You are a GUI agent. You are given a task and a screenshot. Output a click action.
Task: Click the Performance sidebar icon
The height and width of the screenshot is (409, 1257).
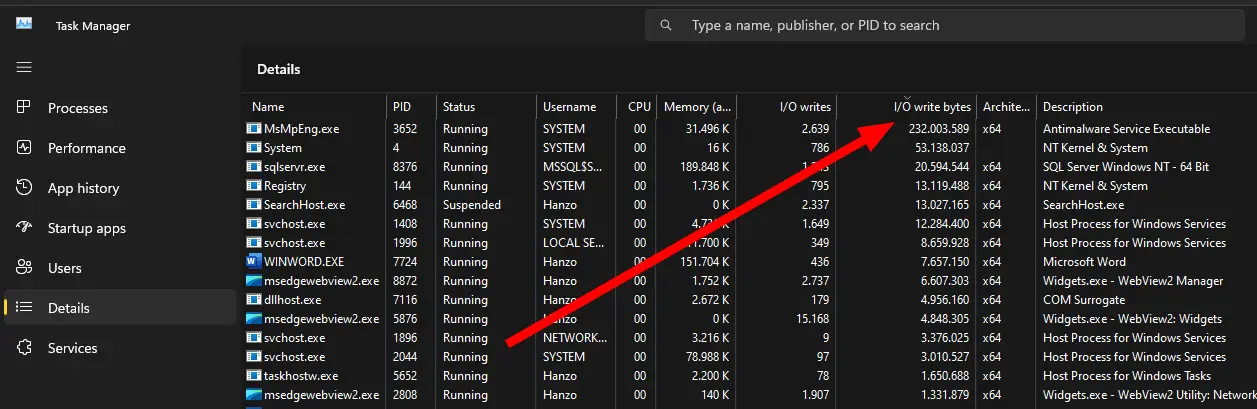pos(25,148)
